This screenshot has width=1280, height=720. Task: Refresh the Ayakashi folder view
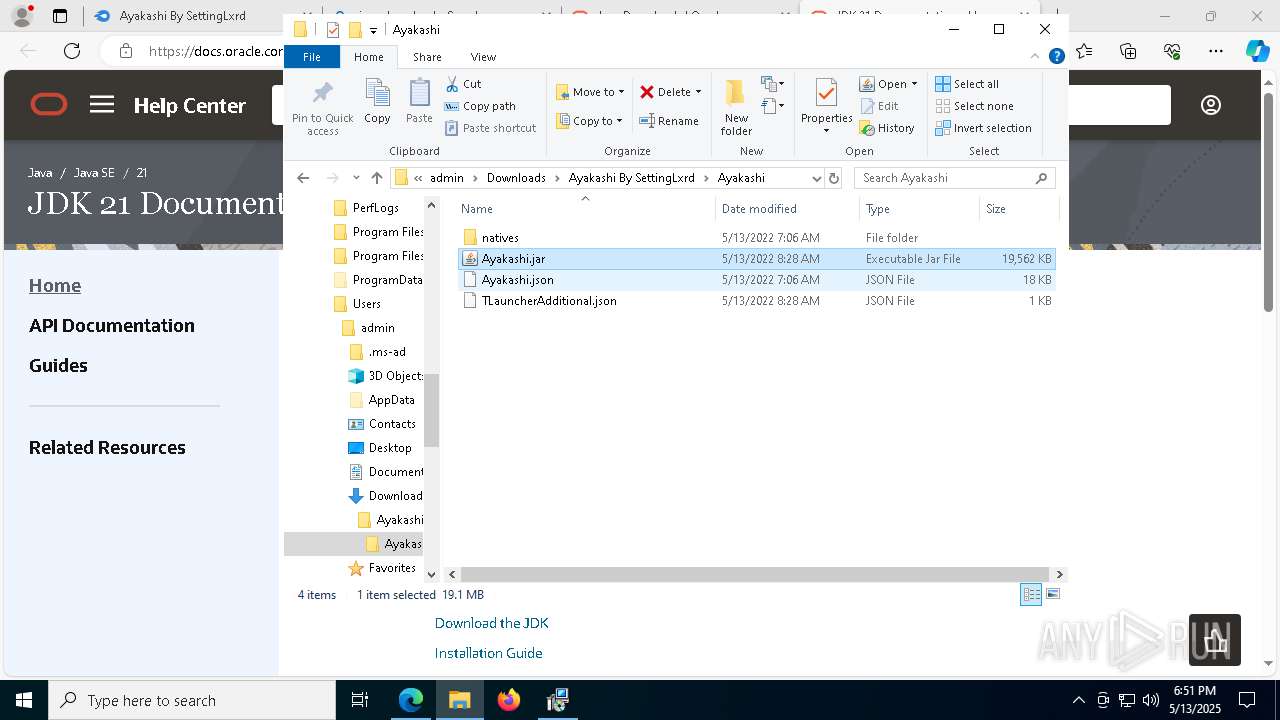tap(834, 178)
